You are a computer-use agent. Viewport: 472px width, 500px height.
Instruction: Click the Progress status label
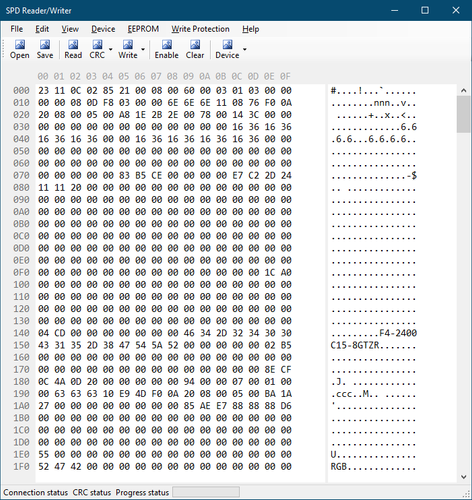[142, 492]
